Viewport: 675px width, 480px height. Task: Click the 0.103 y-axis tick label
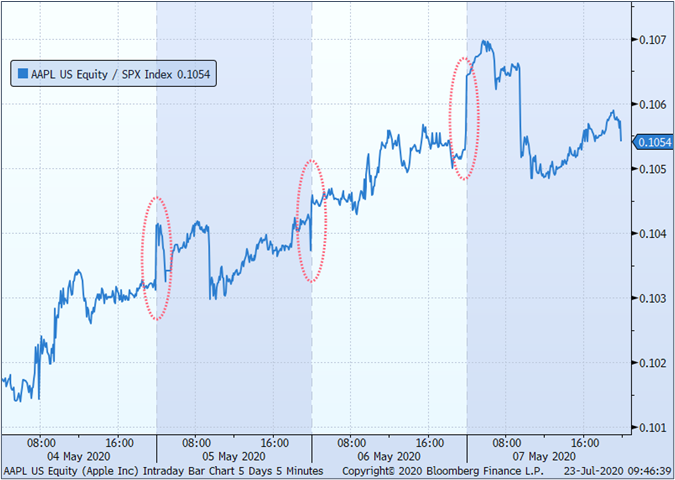652,299
